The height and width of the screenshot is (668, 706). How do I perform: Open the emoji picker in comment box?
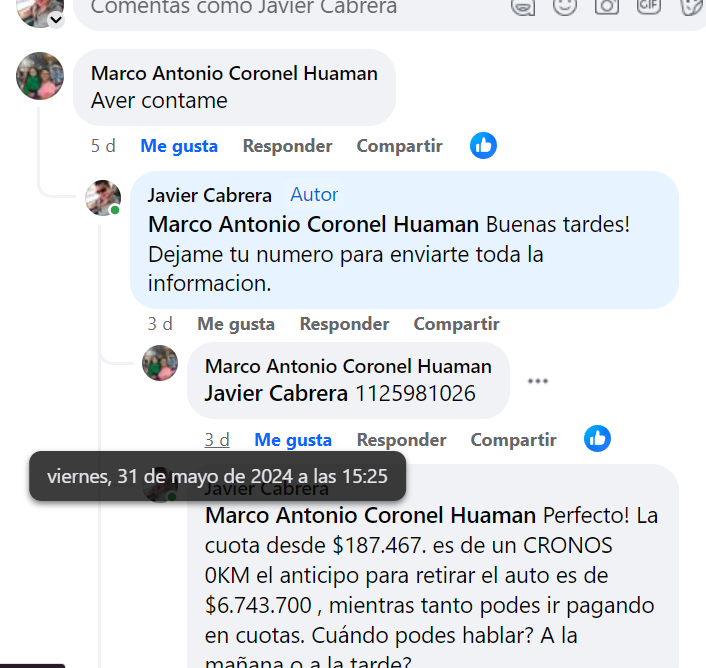(565, 6)
